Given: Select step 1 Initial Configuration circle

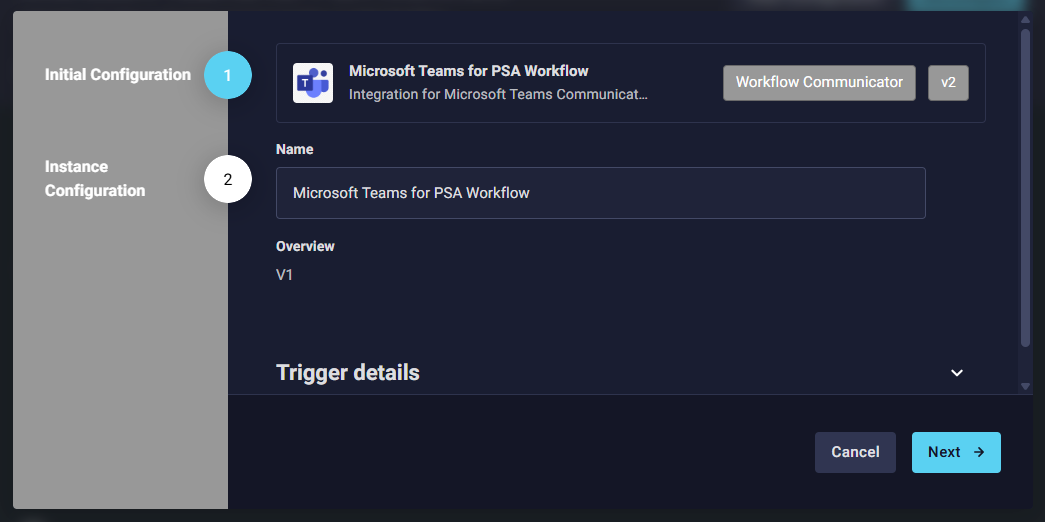Looking at the screenshot, I should (x=227, y=75).
